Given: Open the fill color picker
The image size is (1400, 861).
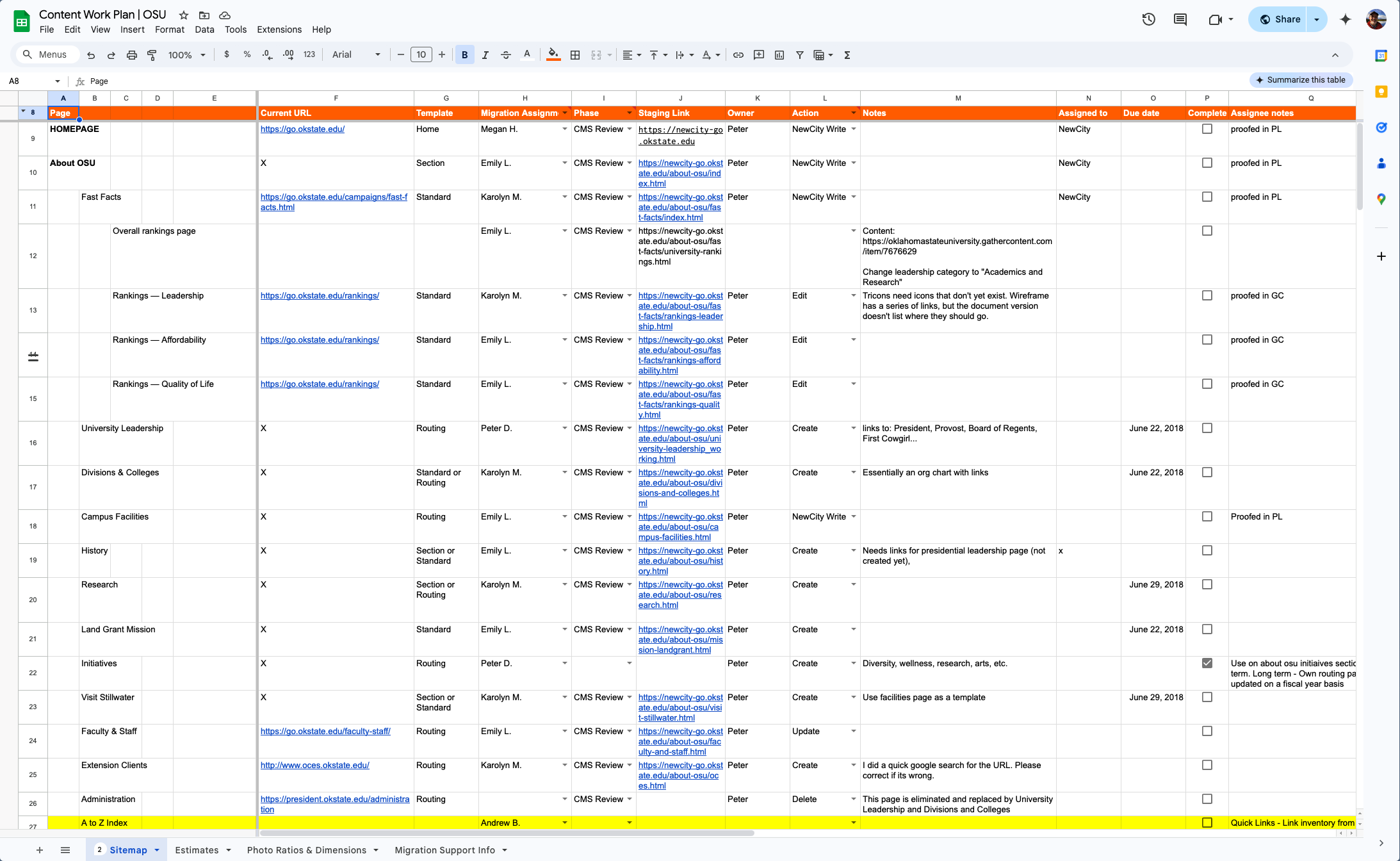Looking at the screenshot, I should 554,55.
